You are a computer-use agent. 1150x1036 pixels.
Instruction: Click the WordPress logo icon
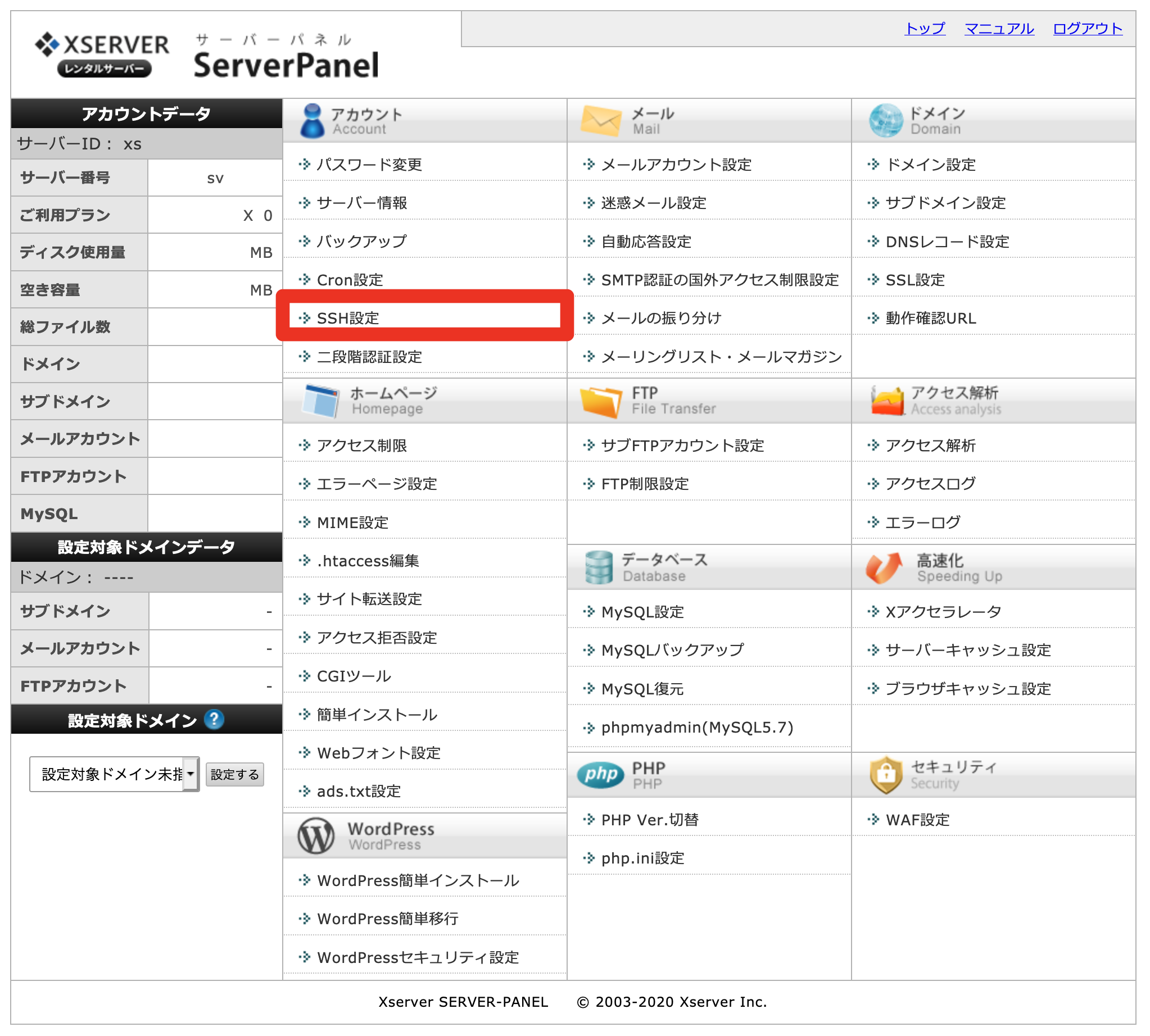[316, 835]
